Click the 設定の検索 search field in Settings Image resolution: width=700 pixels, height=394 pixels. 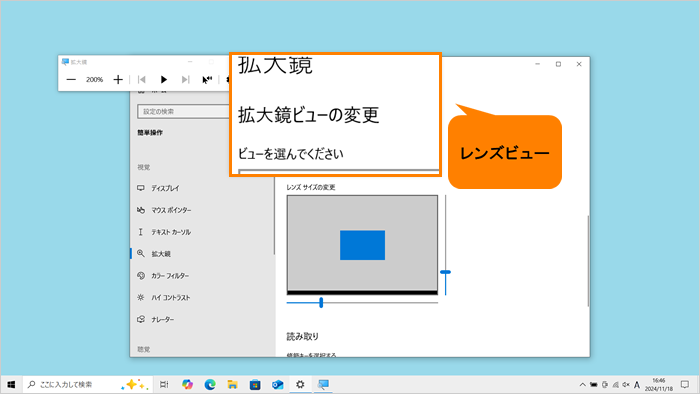(x=183, y=112)
